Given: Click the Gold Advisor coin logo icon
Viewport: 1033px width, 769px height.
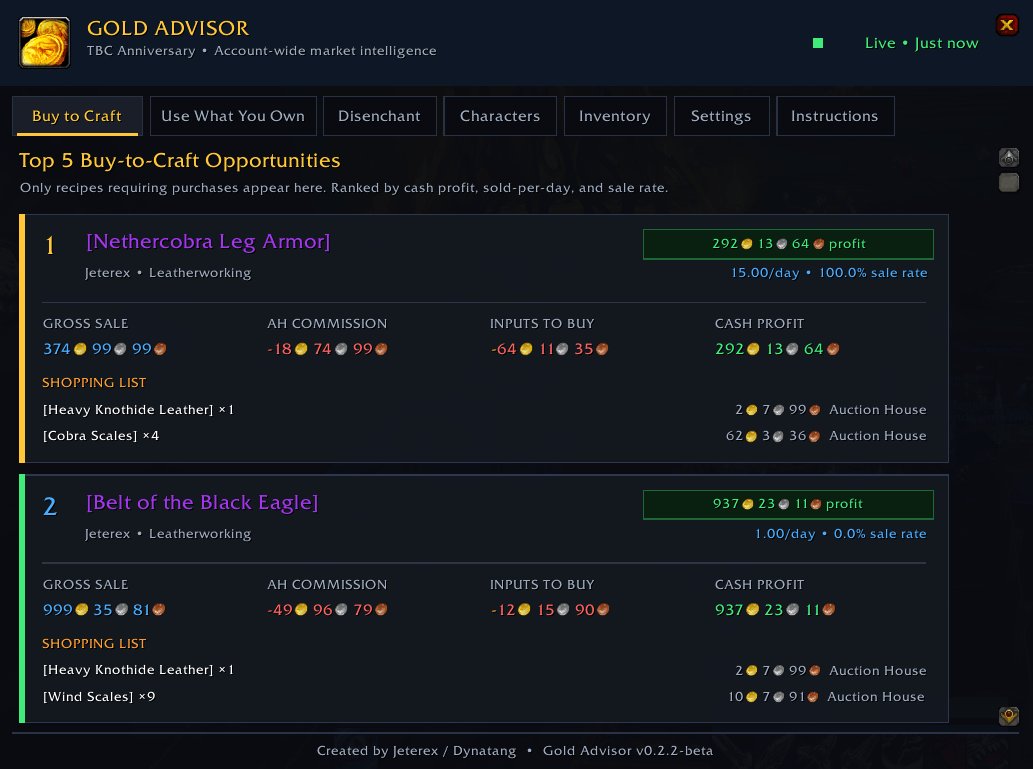Looking at the screenshot, I should click(45, 43).
